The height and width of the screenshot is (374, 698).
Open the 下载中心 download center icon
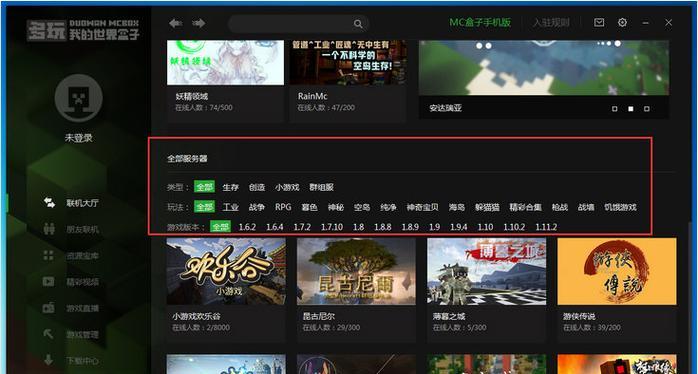pyautogui.click(x=49, y=360)
